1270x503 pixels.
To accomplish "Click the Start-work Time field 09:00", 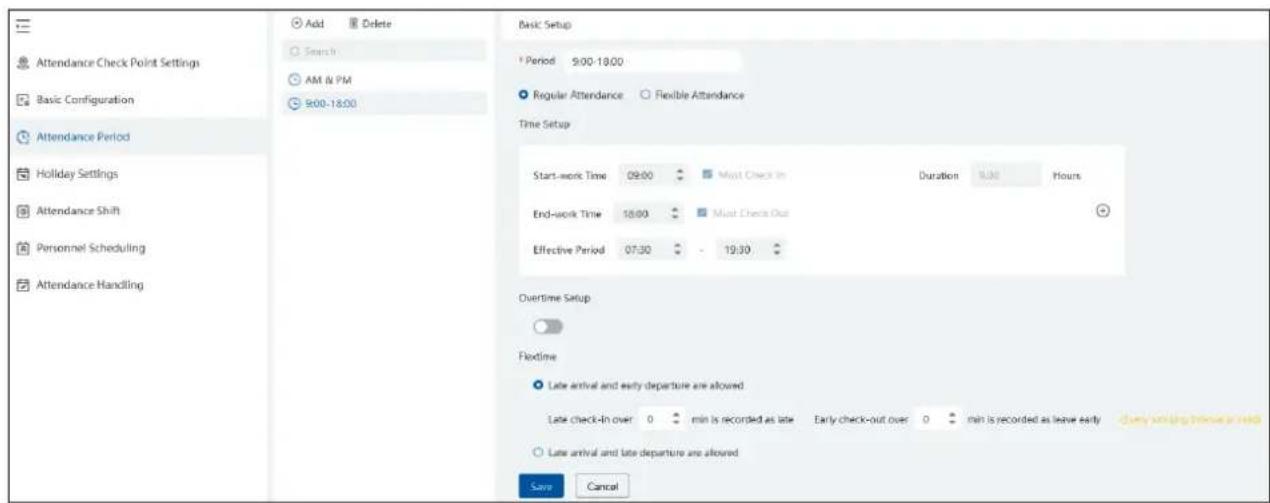I will point(655,175).
